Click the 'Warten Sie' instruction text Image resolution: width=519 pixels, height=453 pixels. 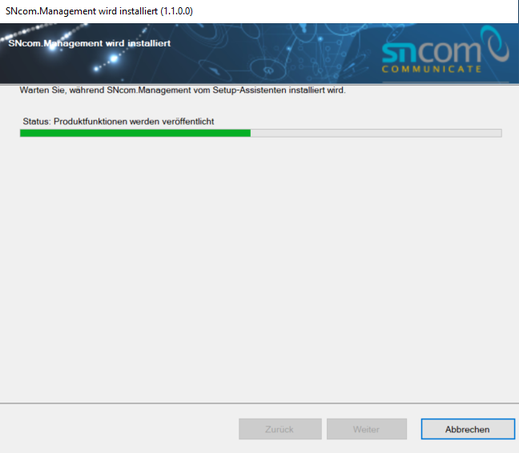pyautogui.click(x=182, y=90)
